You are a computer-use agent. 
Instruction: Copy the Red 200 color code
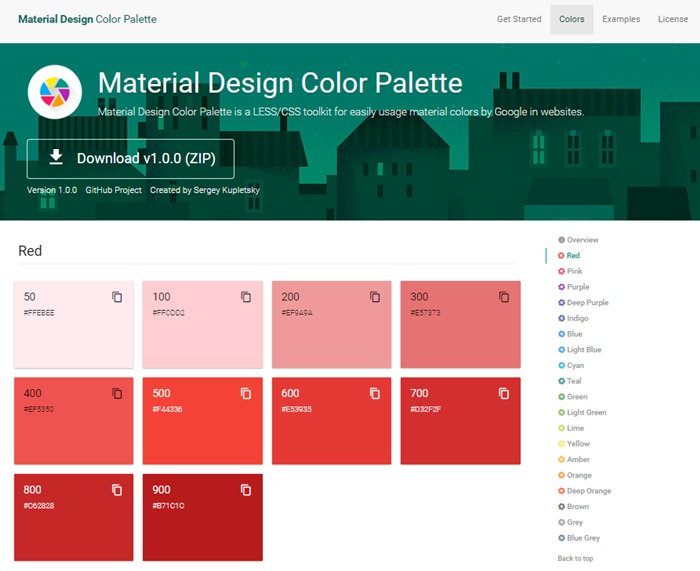click(375, 297)
